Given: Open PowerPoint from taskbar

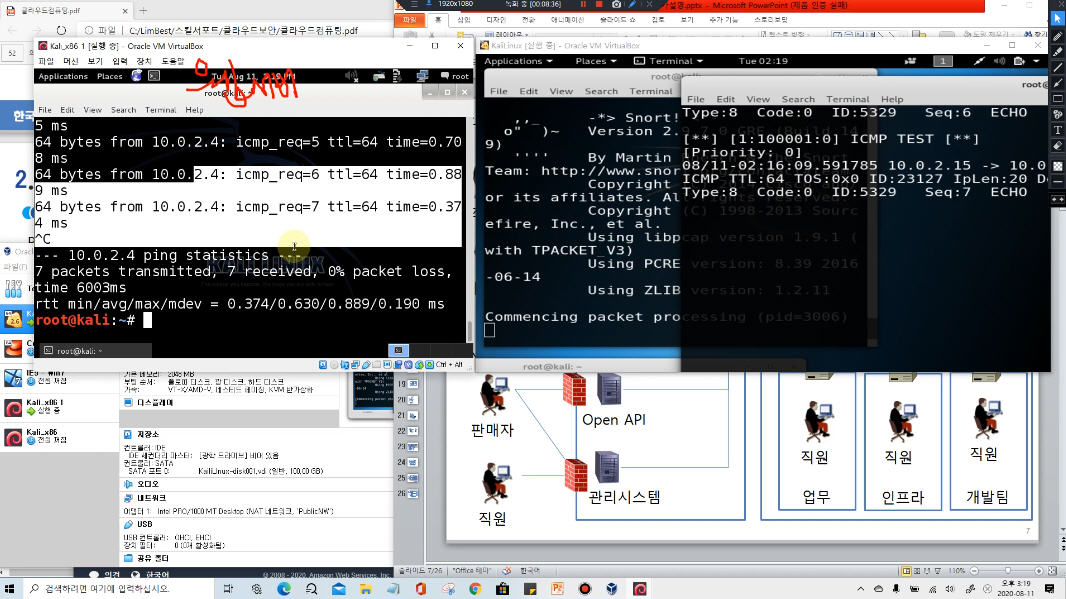Looking at the screenshot, I should tap(557, 589).
